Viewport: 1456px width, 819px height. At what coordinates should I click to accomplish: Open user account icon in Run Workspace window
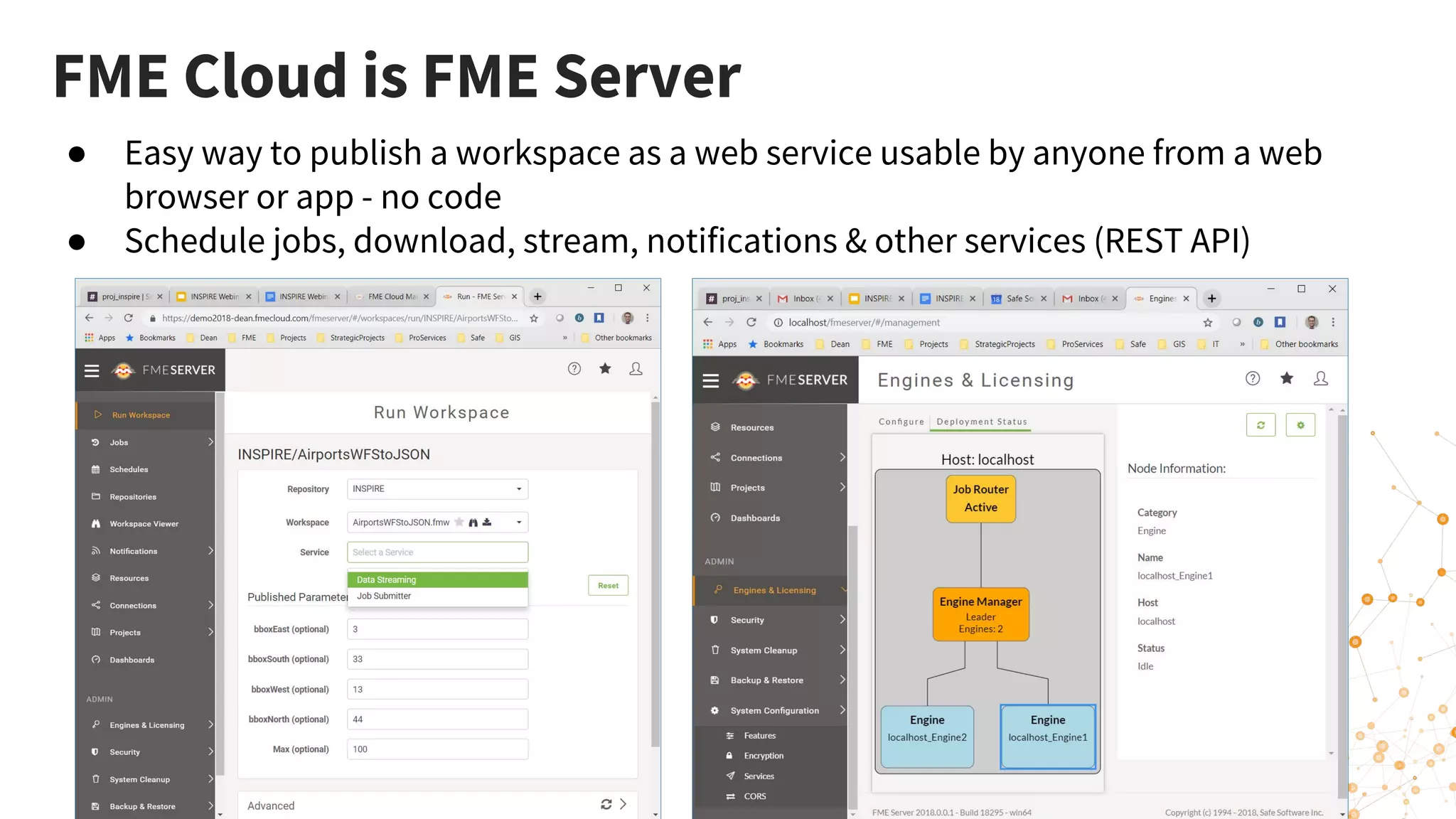click(636, 368)
